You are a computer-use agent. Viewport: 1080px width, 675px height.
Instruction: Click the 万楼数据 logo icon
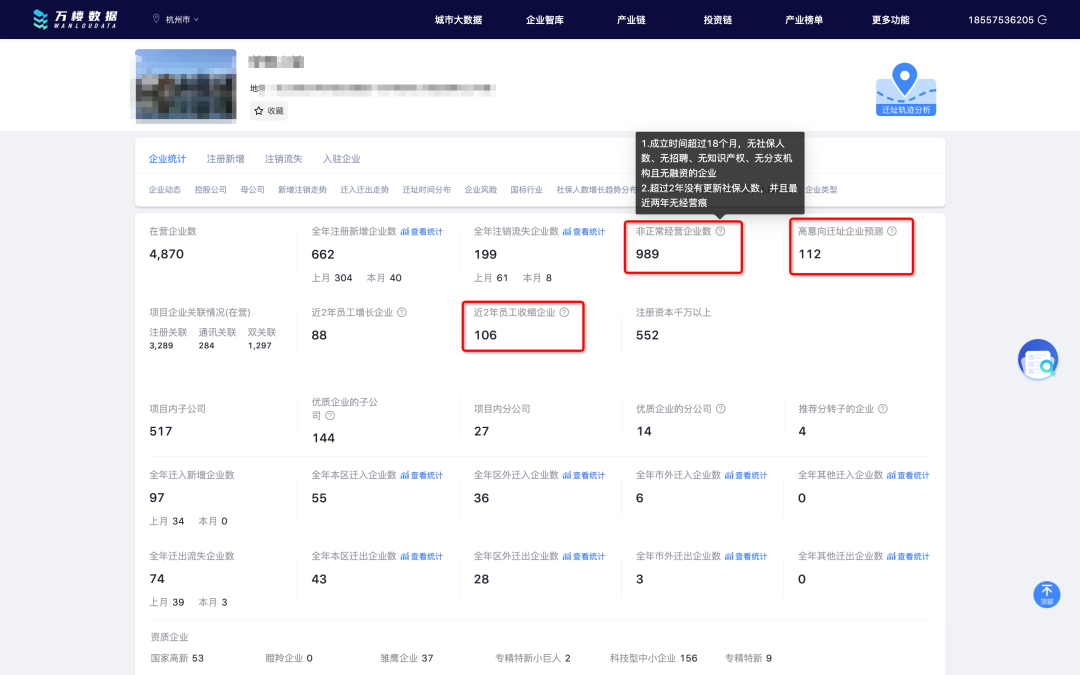point(42,18)
